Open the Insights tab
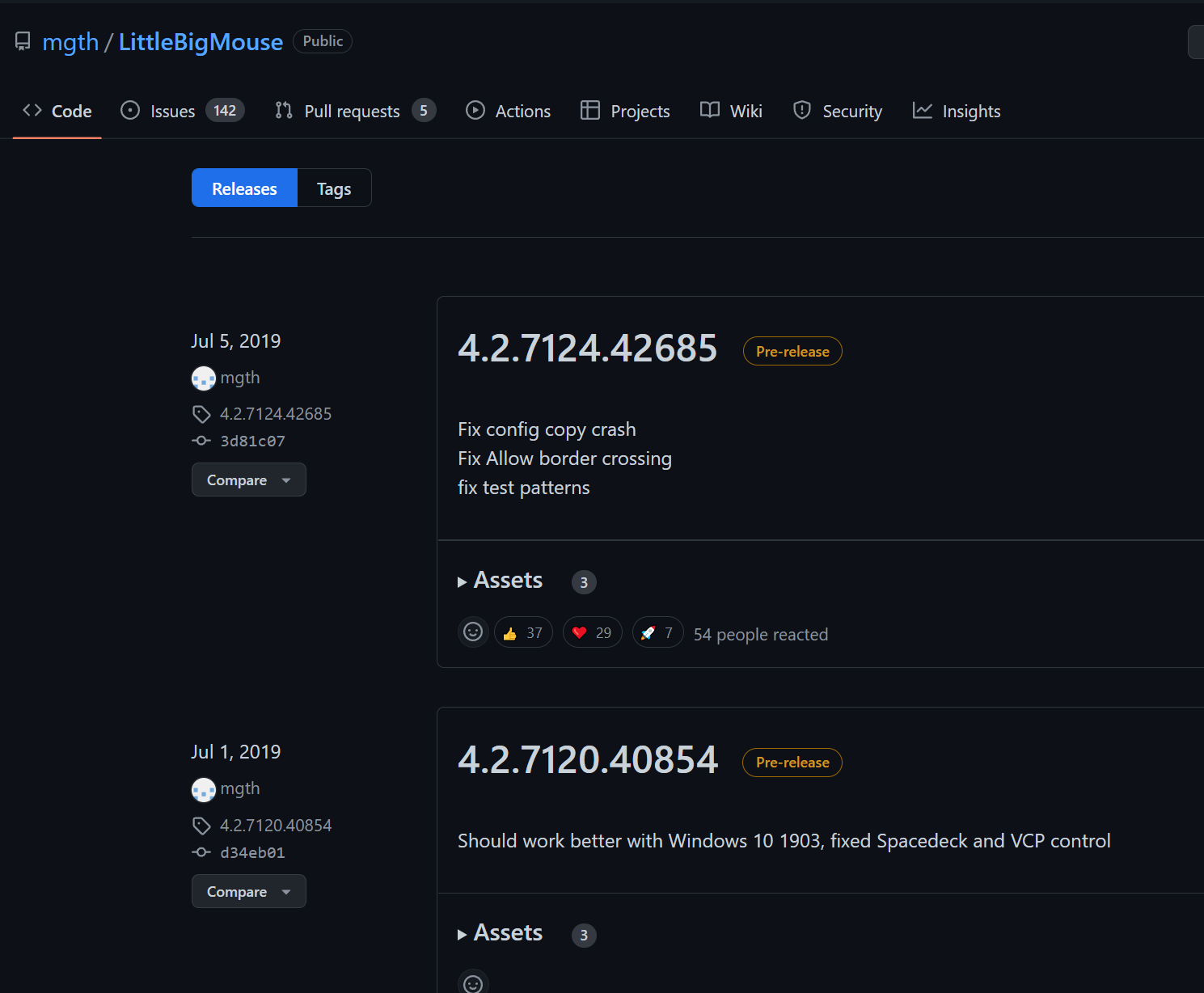The height and width of the screenshot is (993, 1204). [957, 111]
